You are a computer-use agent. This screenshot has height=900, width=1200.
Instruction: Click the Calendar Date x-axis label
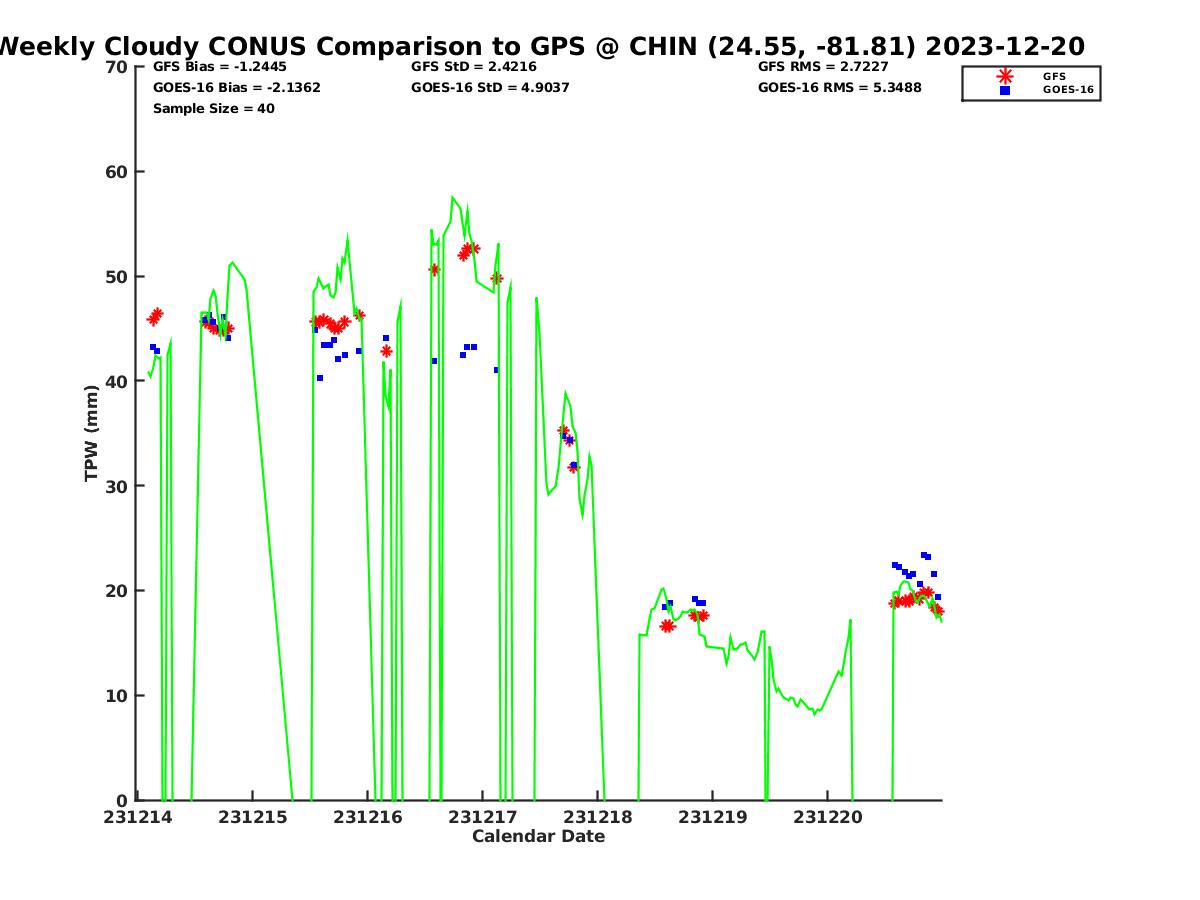coord(538,836)
